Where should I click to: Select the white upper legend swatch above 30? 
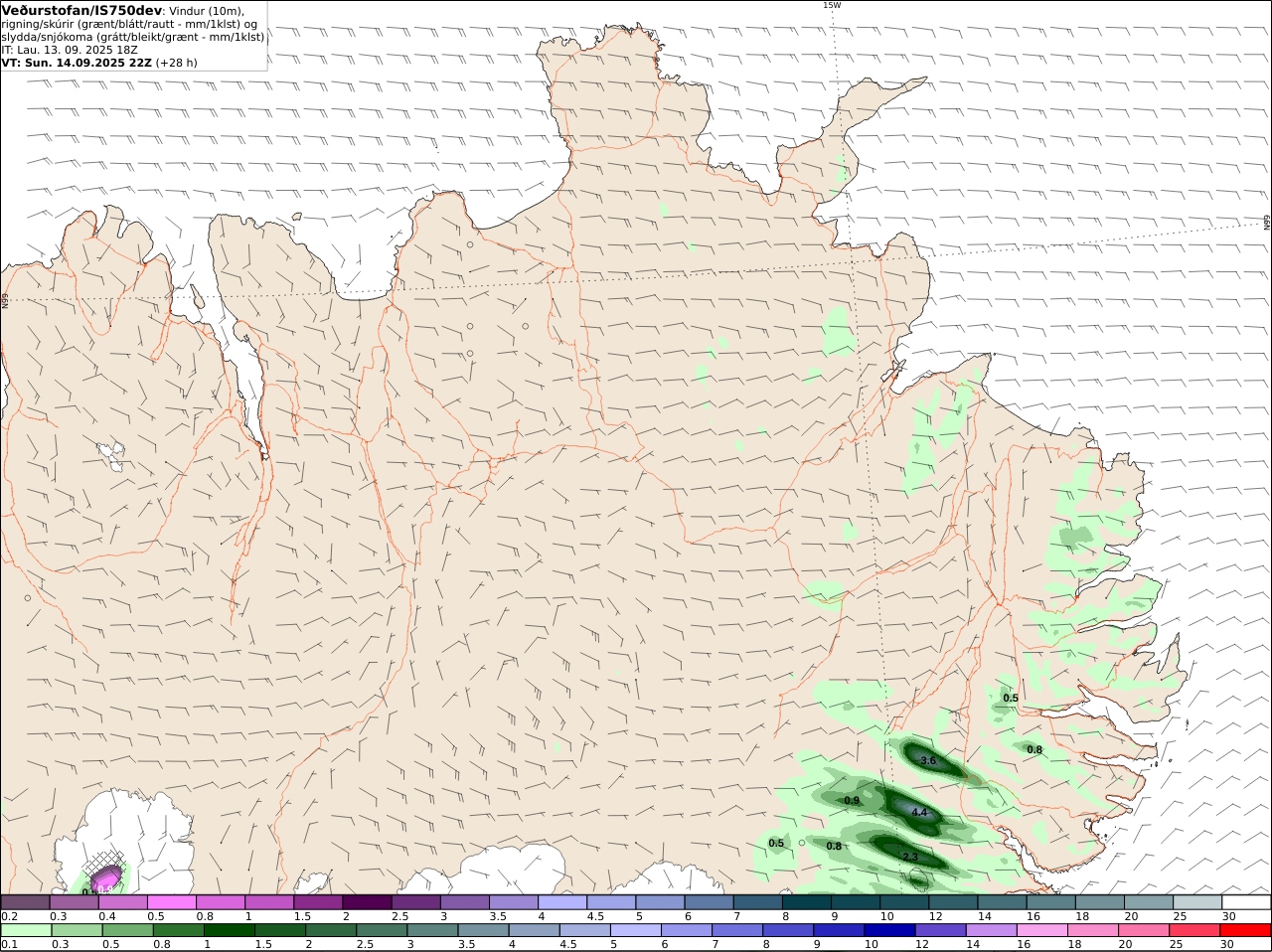coord(1246,901)
